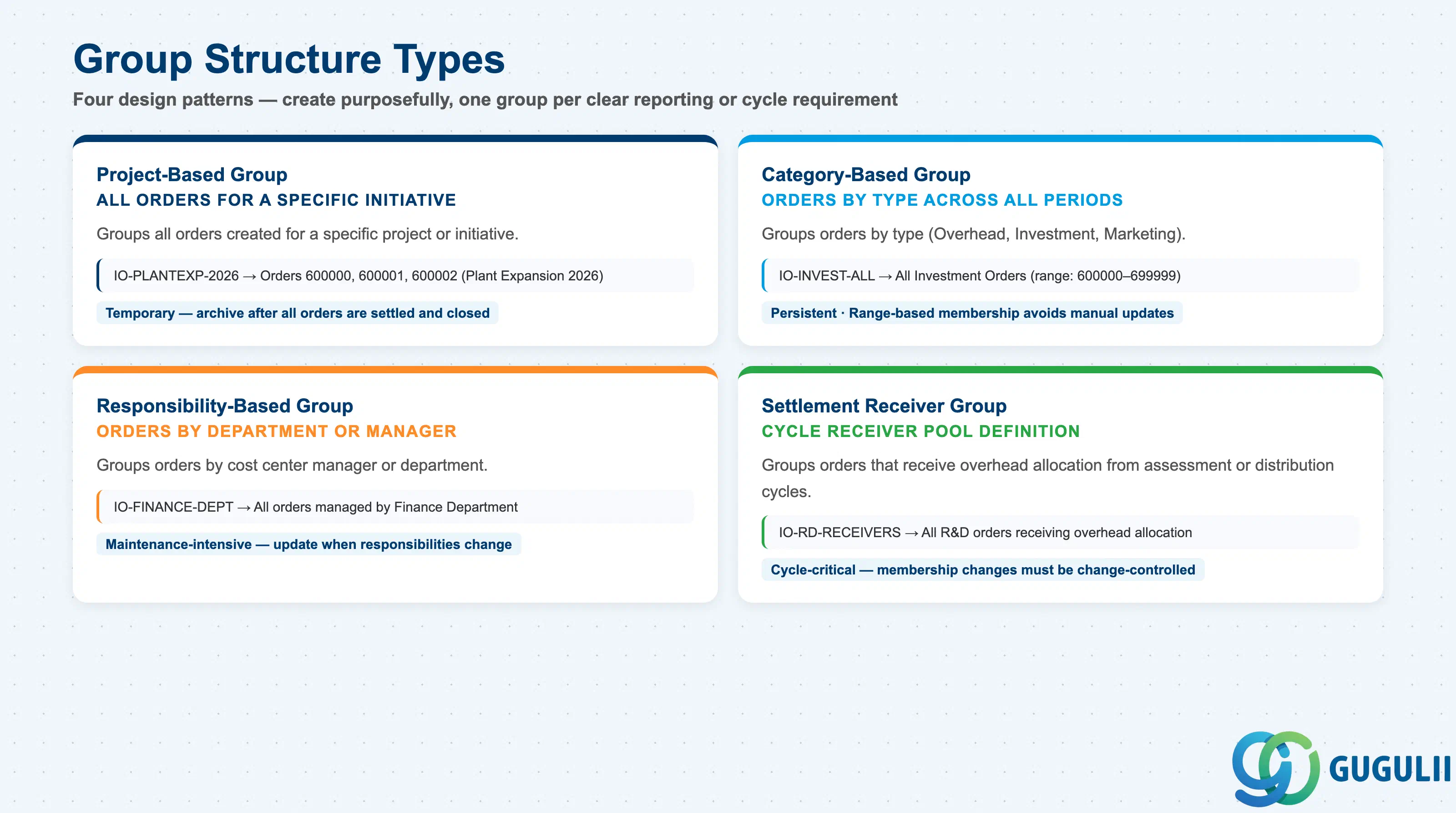The image size is (1456, 813).
Task: Select the Category-Based Group heading
Action: (866, 174)
